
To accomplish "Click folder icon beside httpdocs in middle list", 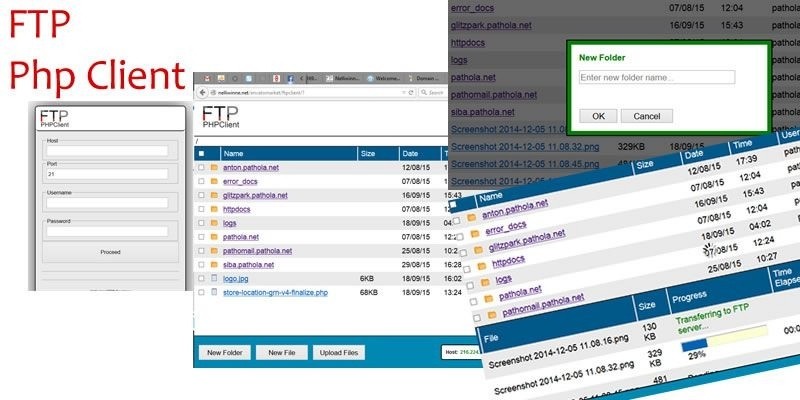I will pyautogui.click(x=213, y=210).
